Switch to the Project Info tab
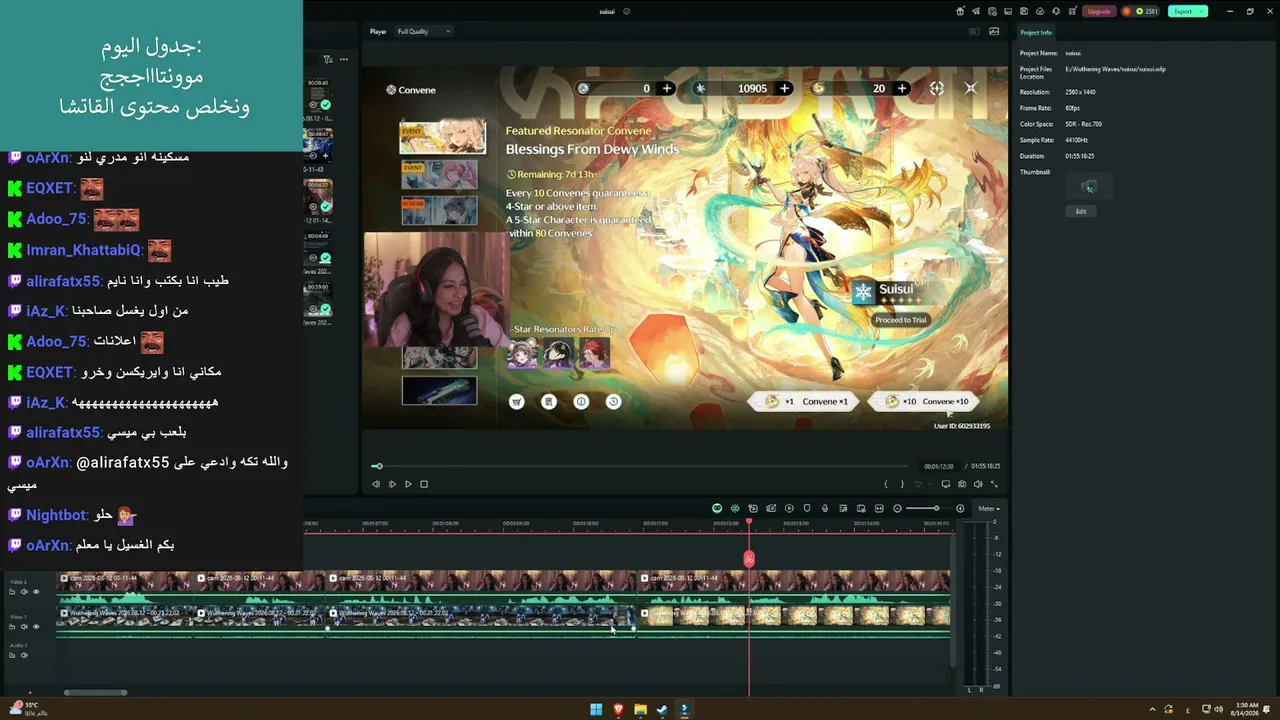1280x720 pixels. point(1036,33)
